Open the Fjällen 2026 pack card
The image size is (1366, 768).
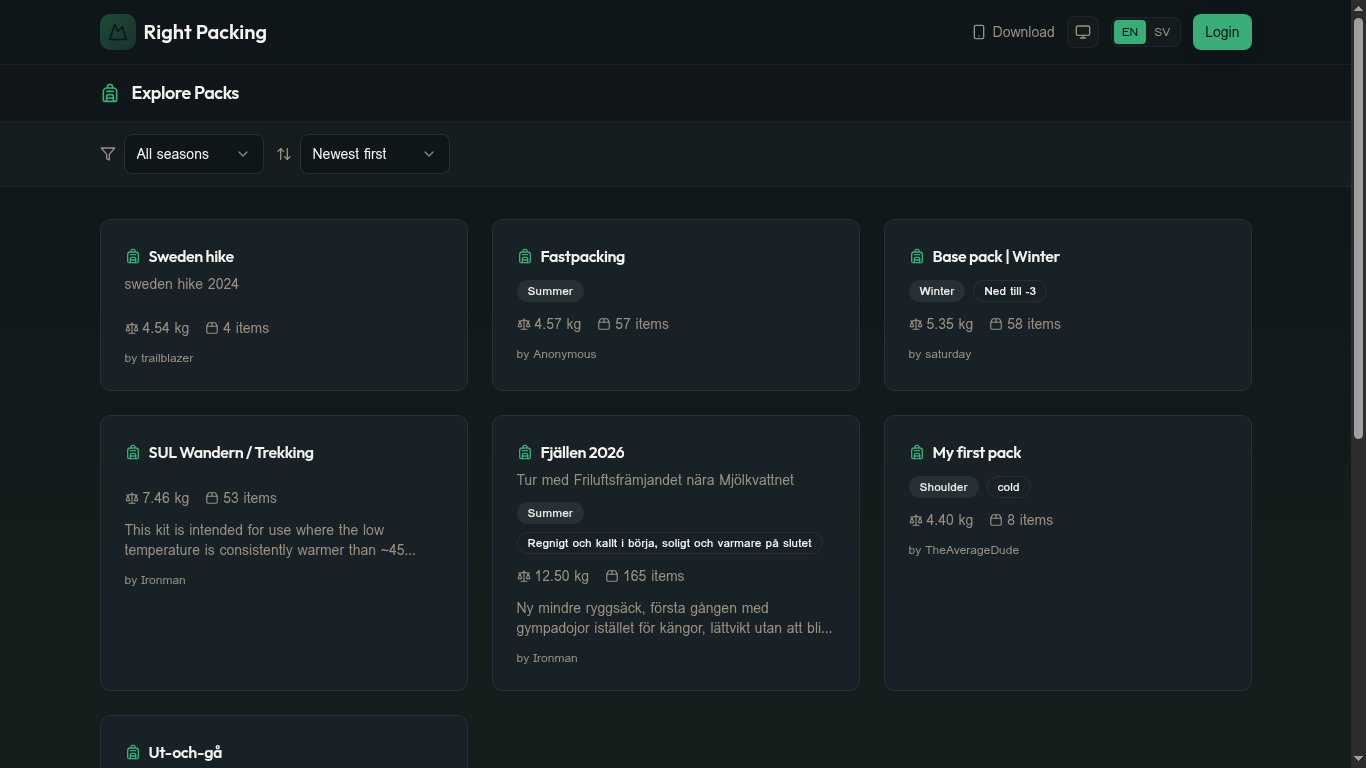click(x=676, y=553)
